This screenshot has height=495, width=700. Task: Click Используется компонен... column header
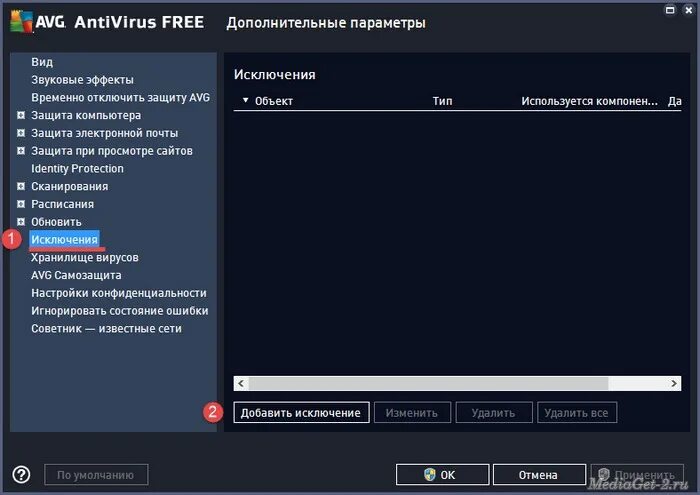(x=589, y=101)
